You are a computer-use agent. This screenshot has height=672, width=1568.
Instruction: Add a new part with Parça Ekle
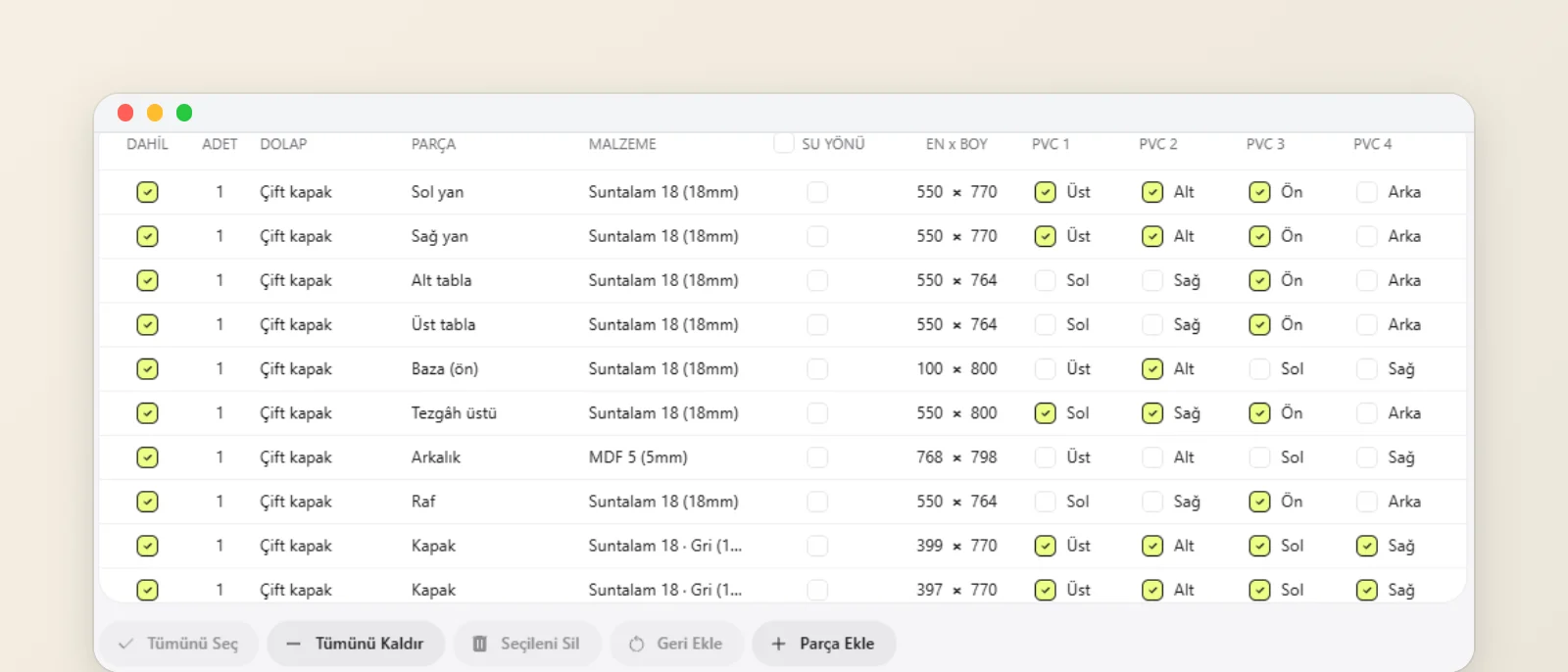[824, 644]
